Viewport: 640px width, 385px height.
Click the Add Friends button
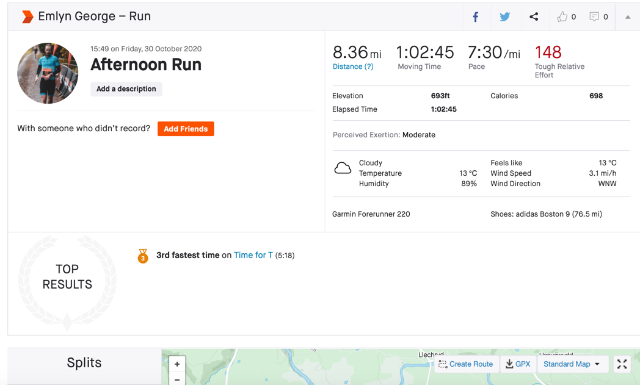pyautogui.click(x=186, y=129)
